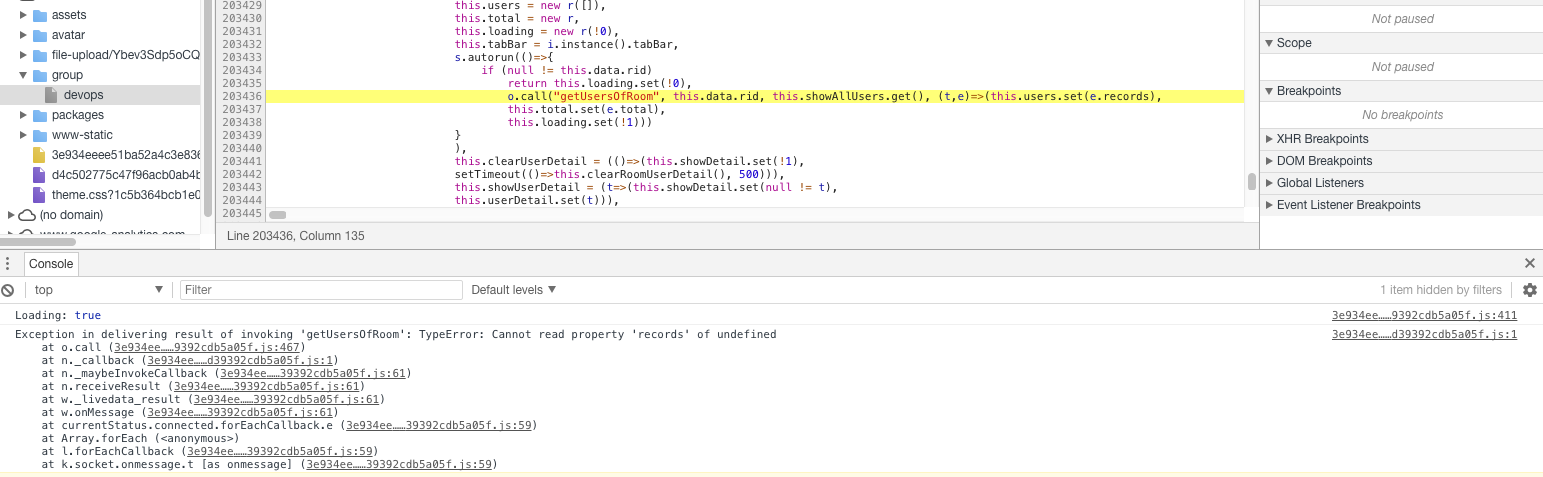Click the code editor horizontal scrollbar thumb
The width and height of the screenshot is (1543, 477).
click(x=278, y=215)
